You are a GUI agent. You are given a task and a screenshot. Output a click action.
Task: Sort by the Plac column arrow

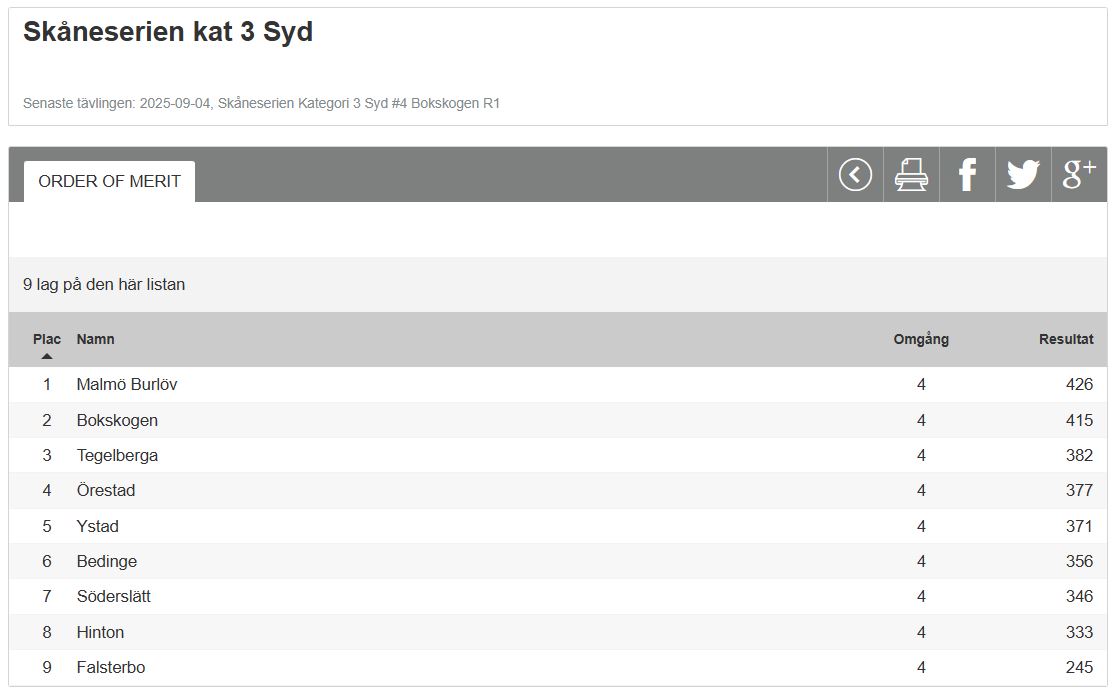coord(47,355)
